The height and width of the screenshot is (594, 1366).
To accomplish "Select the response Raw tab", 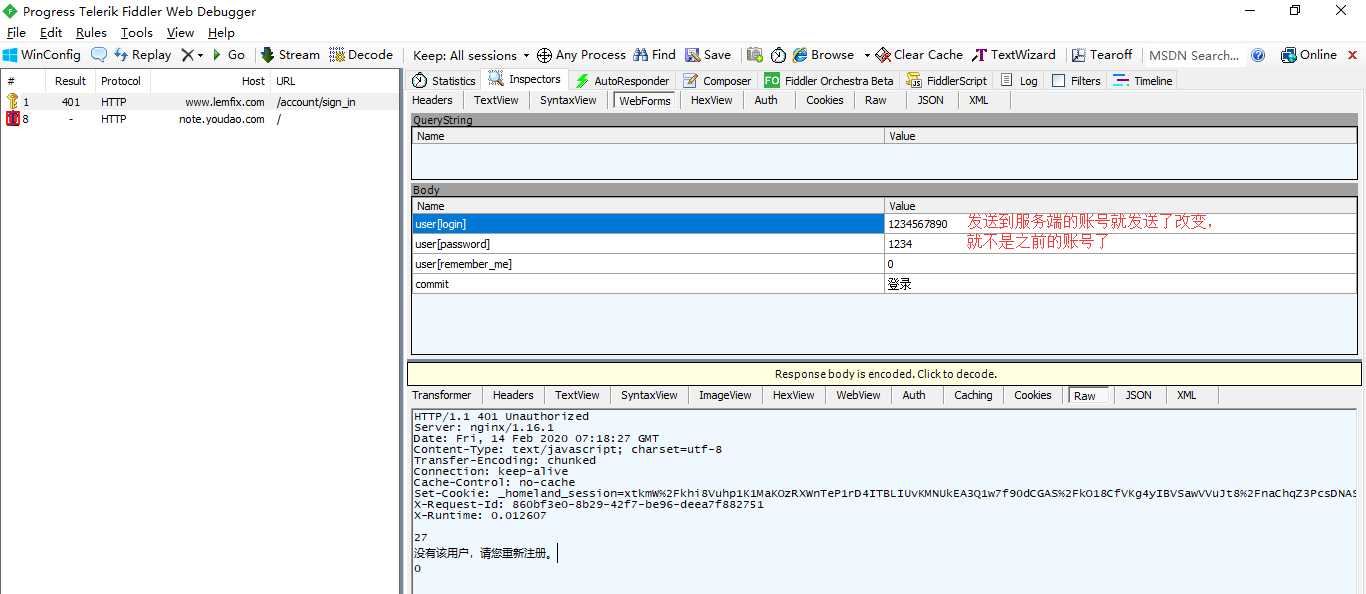I will (x=1088, y=396).
